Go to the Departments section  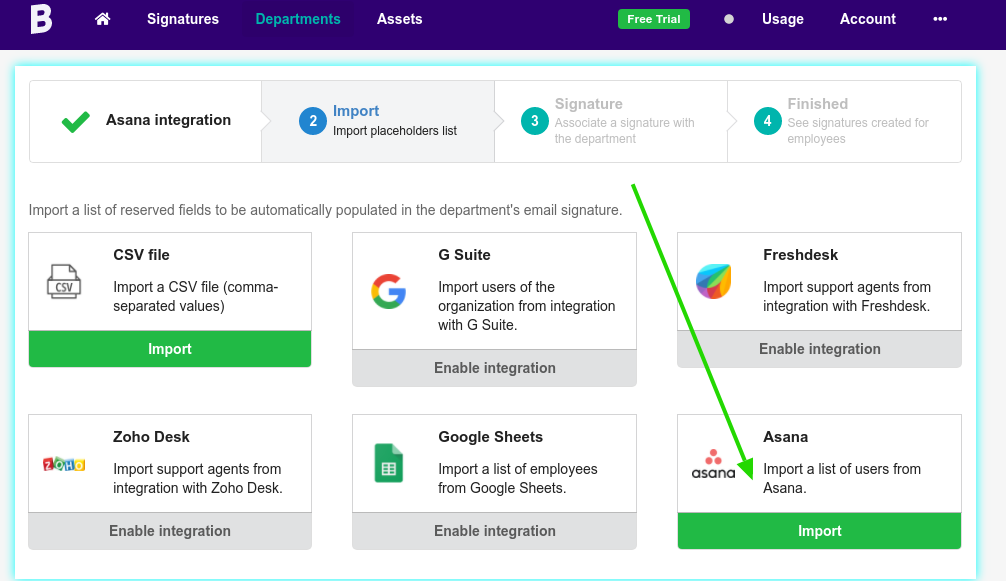[298, 19]
